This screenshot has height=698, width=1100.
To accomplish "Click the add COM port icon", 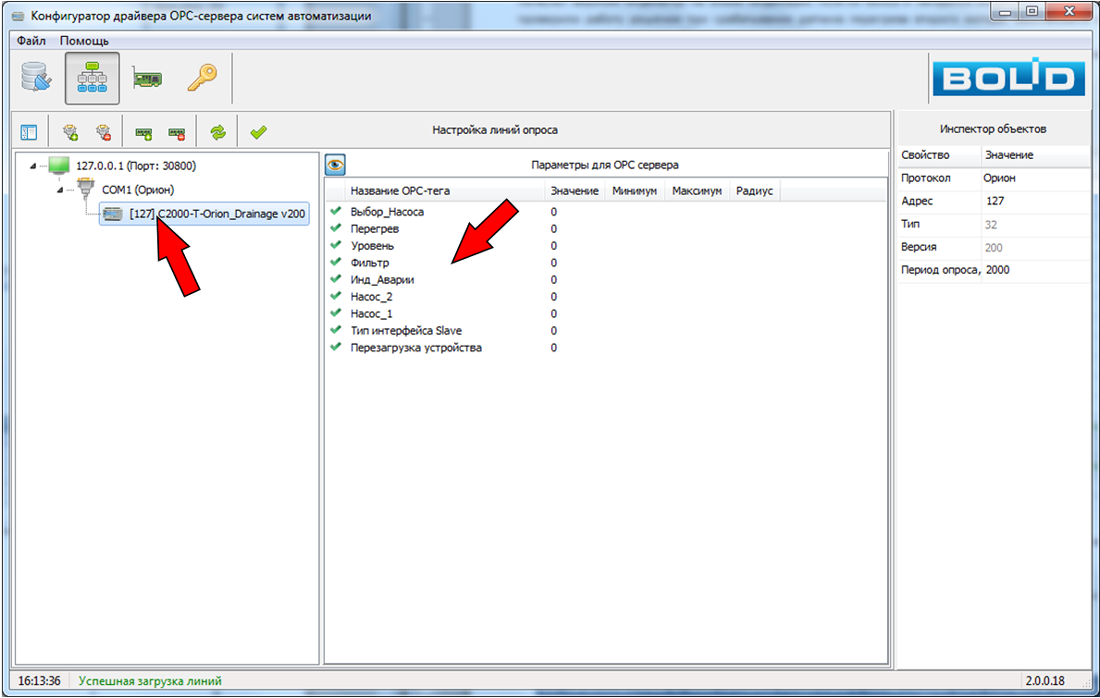I will tap(70, 131).
